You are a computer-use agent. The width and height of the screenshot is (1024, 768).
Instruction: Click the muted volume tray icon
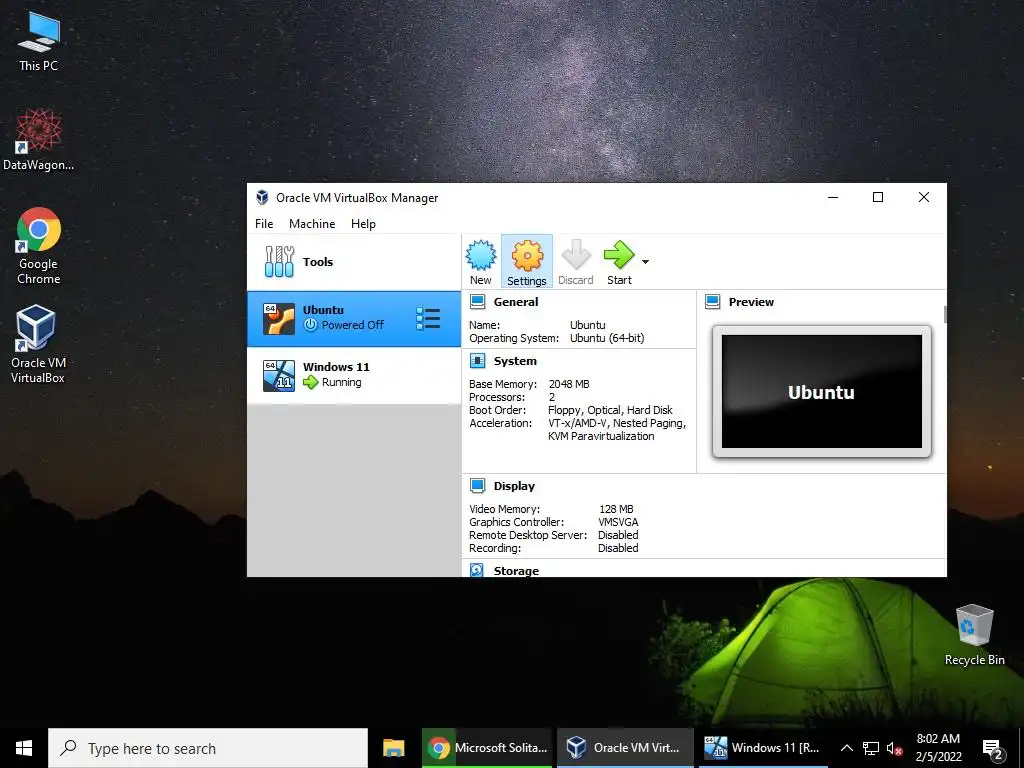pyautogui.click(x=894, y=748)
